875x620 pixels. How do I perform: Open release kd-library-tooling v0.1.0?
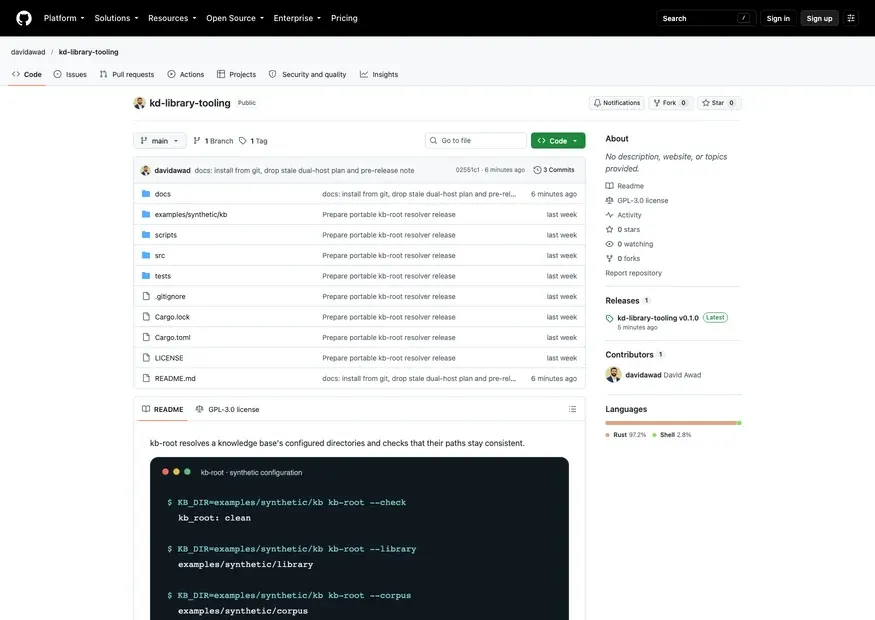(x=658, y=318)
